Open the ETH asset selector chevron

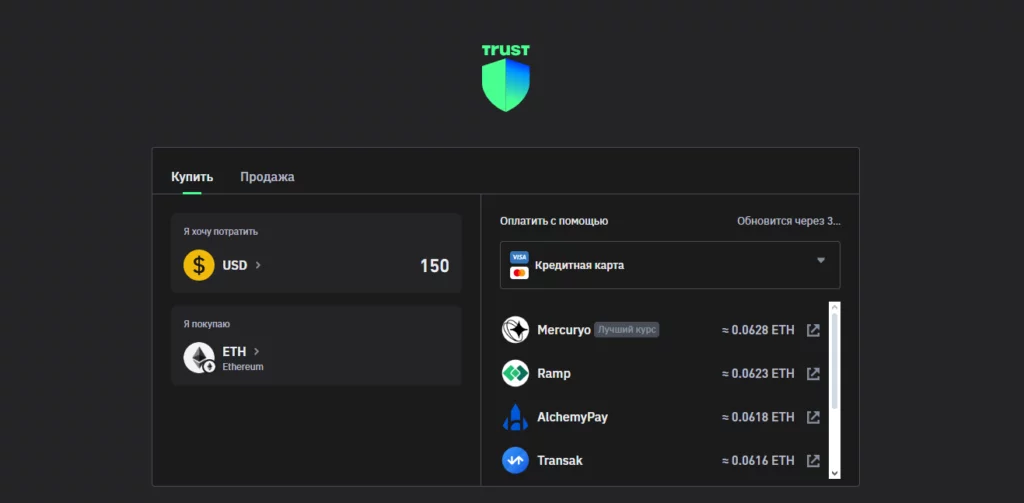pyautogui.click(x=257, y=351)
